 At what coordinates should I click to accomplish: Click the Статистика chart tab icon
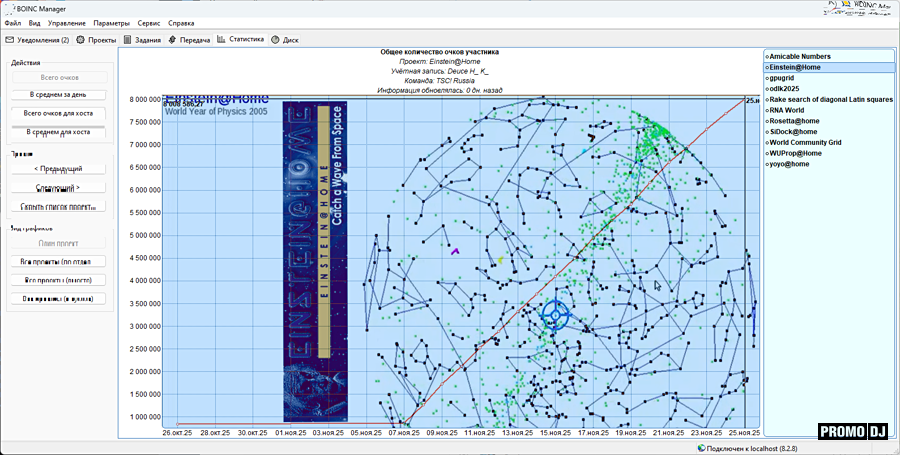(x=221, y=40)
